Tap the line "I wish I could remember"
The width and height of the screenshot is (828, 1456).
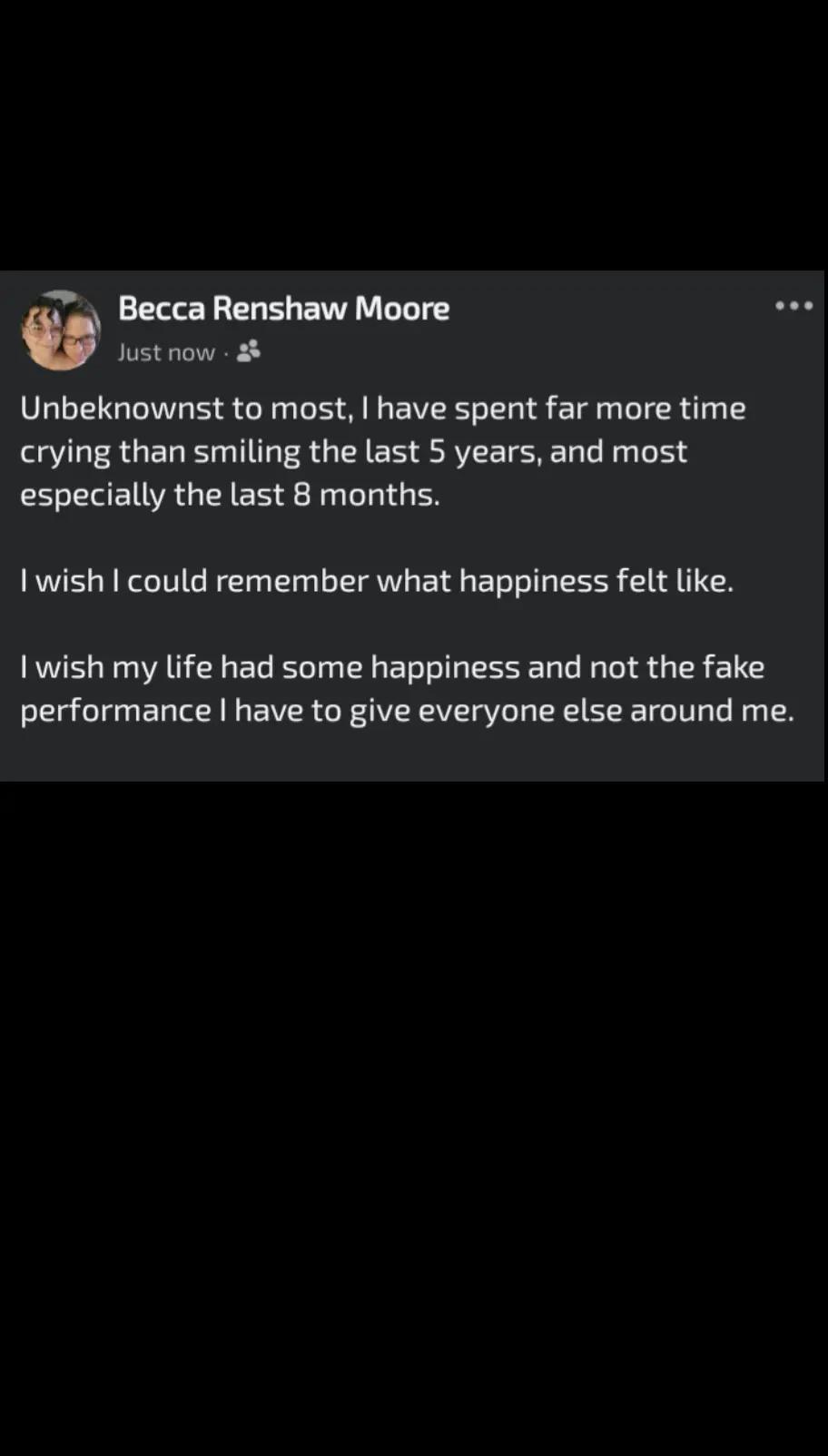(377, 581)
